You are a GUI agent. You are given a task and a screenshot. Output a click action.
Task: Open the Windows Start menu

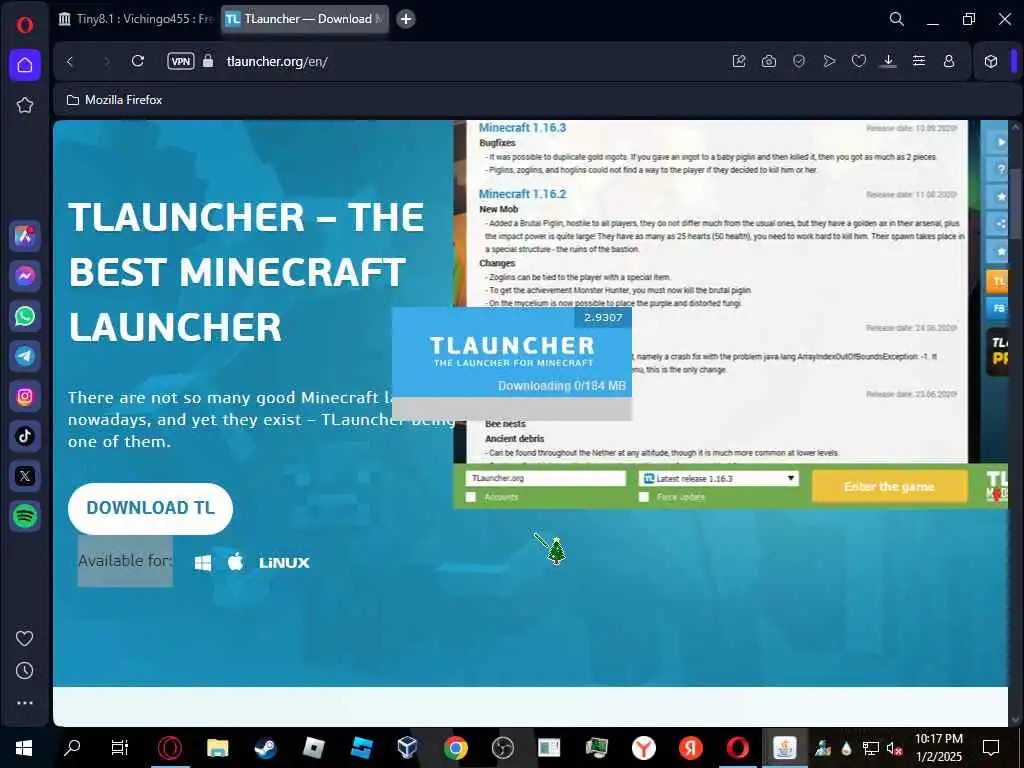24,748
